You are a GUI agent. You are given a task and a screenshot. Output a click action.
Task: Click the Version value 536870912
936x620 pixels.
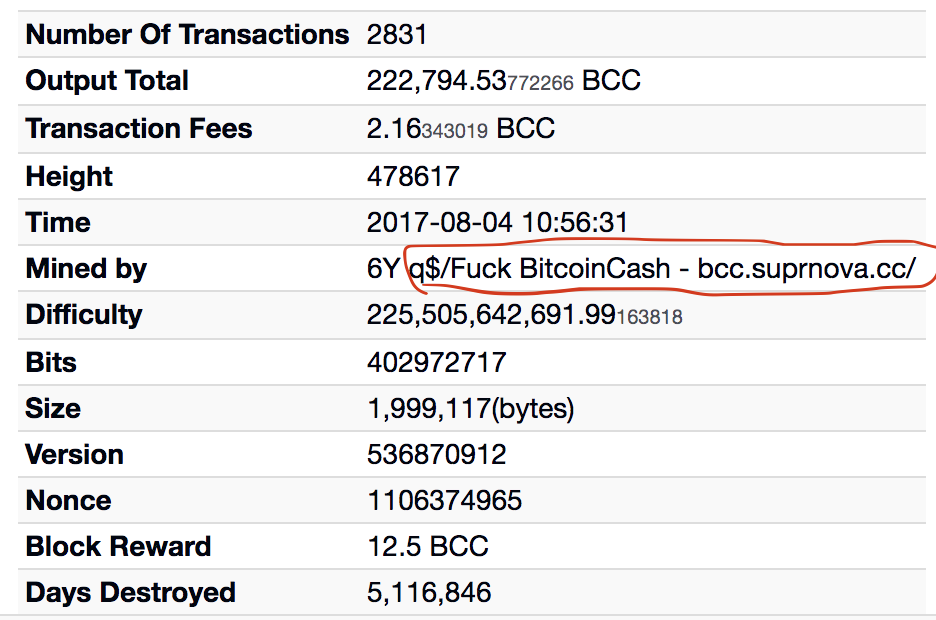pos(436,455)
